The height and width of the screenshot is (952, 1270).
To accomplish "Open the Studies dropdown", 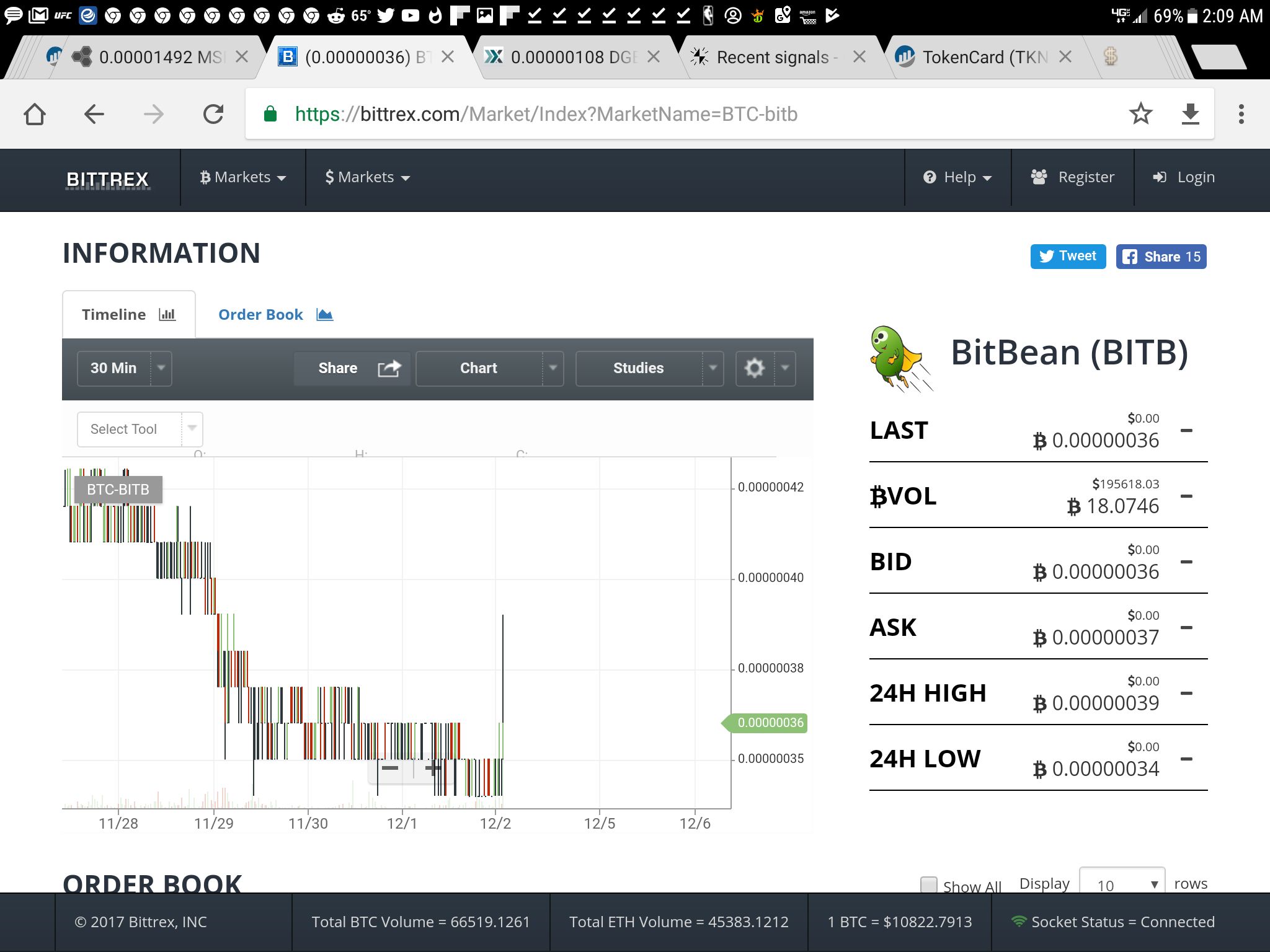I will pos(649,368).
